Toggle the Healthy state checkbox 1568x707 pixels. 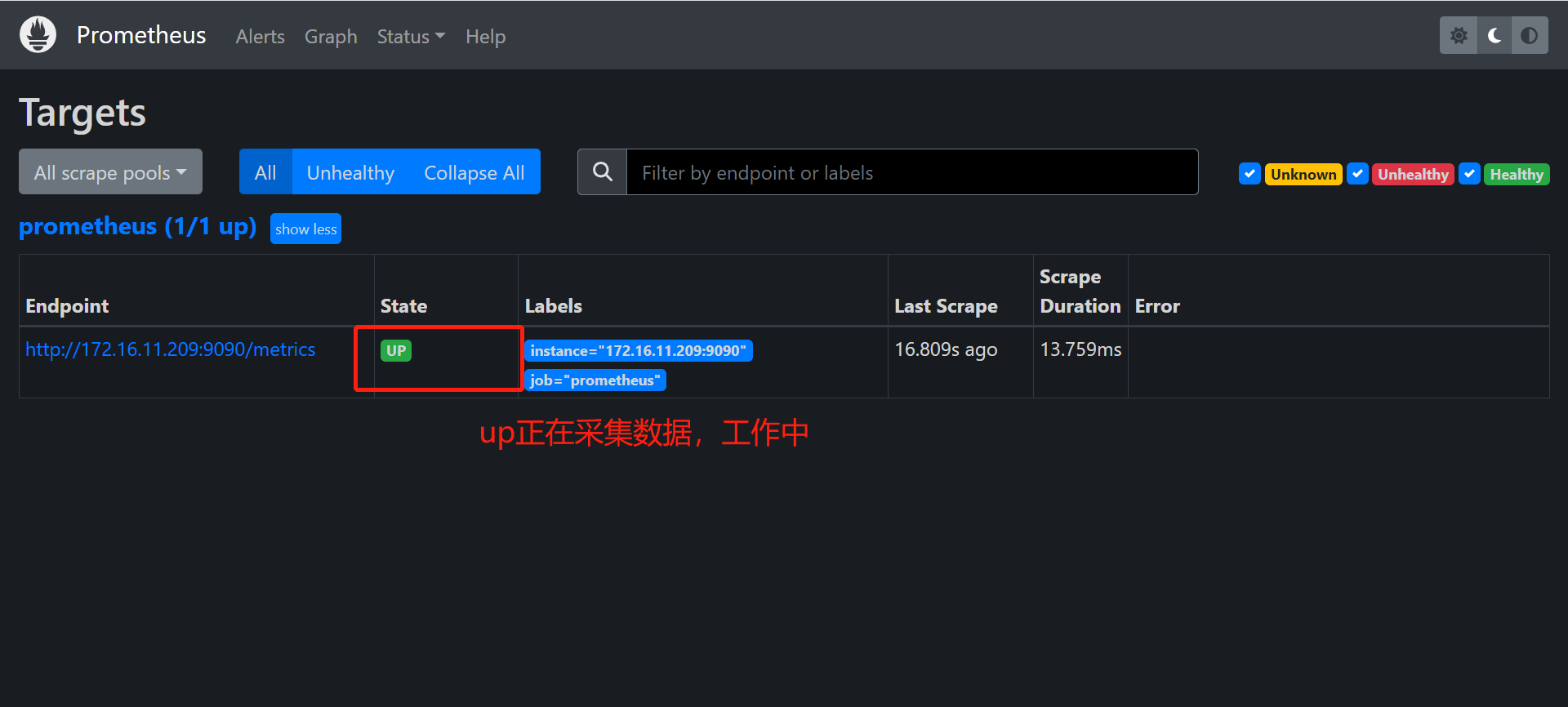point(1469,174)
